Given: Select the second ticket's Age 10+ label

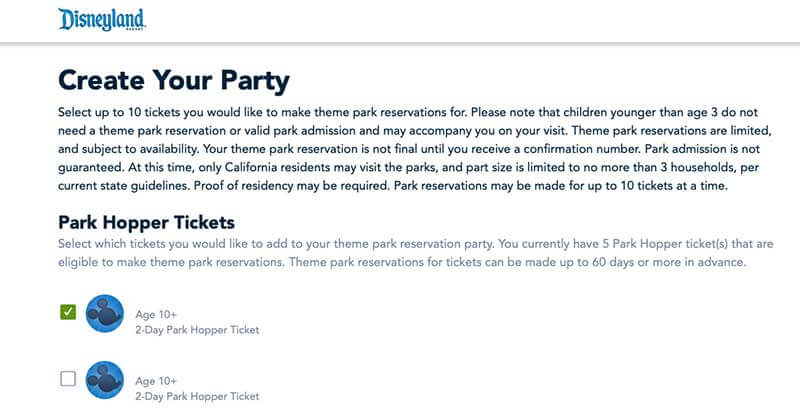Looking at the screenshot, I should pos(156,381).
